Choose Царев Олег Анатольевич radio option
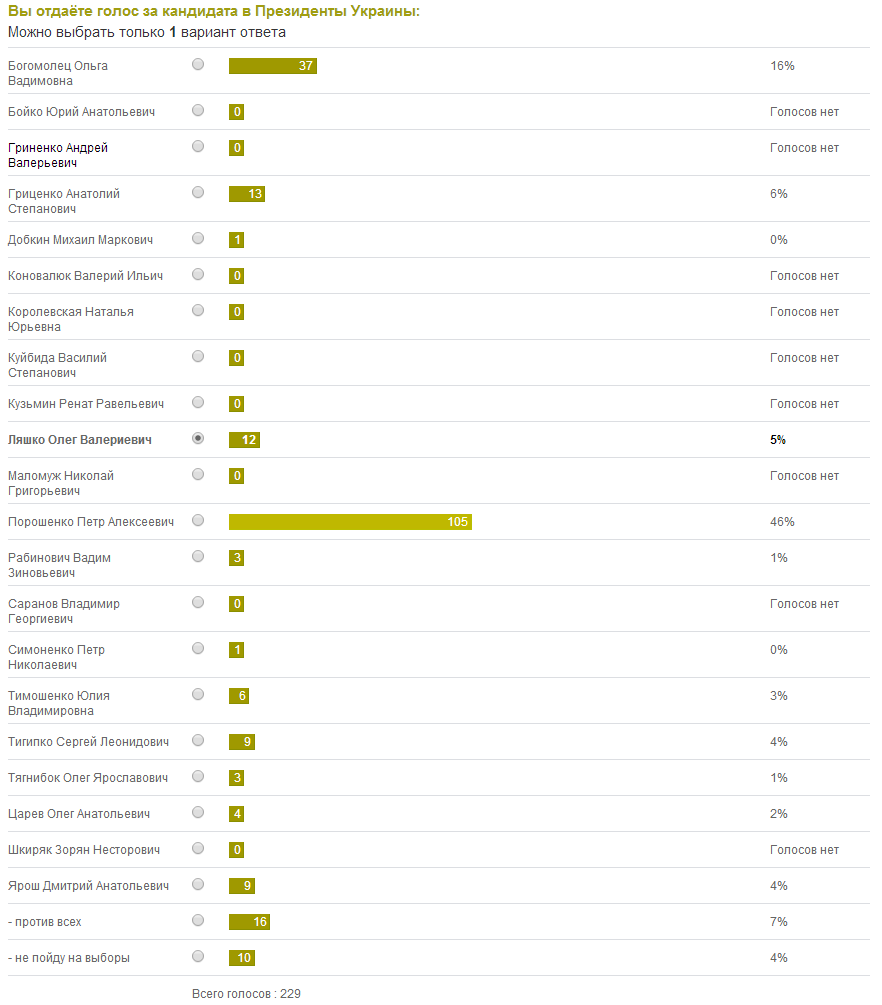The width and height of the screenshot is (882, 1005). [198, 812]
